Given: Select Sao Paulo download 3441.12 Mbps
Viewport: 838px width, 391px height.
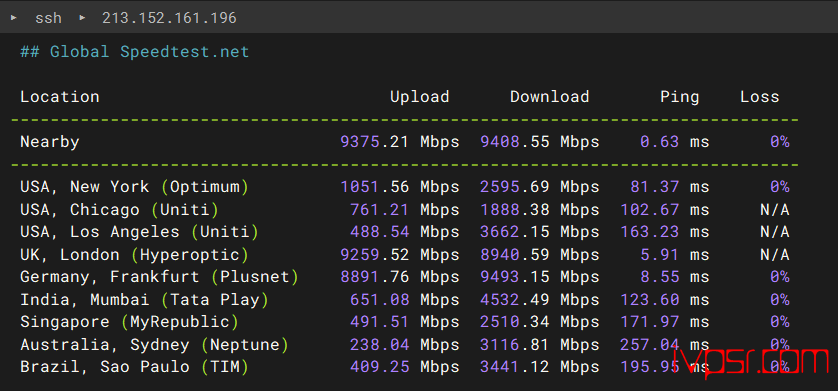Looking at the screenshot, I should pyautogui.click(x=540, y=367).
